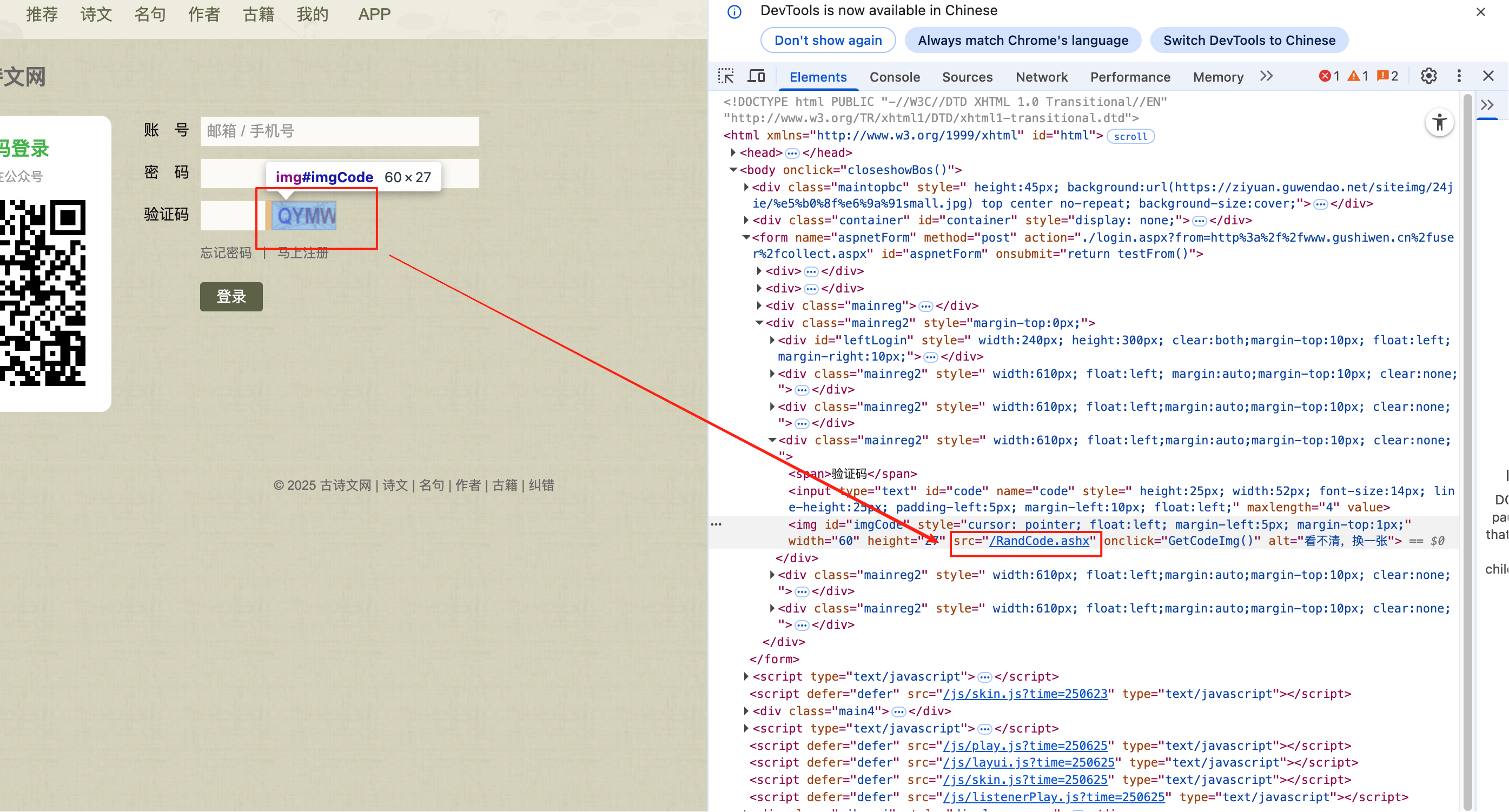Collapse the aspnetForm form node
Screen dimensions: 1509x812
[x=746, y=237]
